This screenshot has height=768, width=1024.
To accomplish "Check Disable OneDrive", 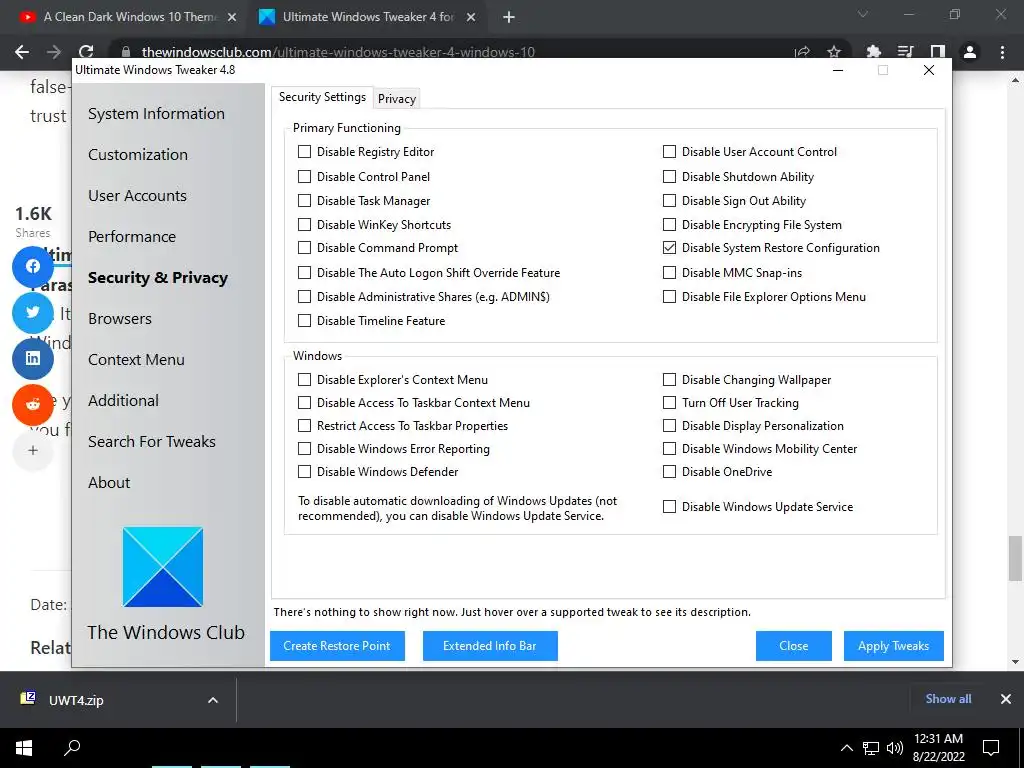I will point(669,472).
